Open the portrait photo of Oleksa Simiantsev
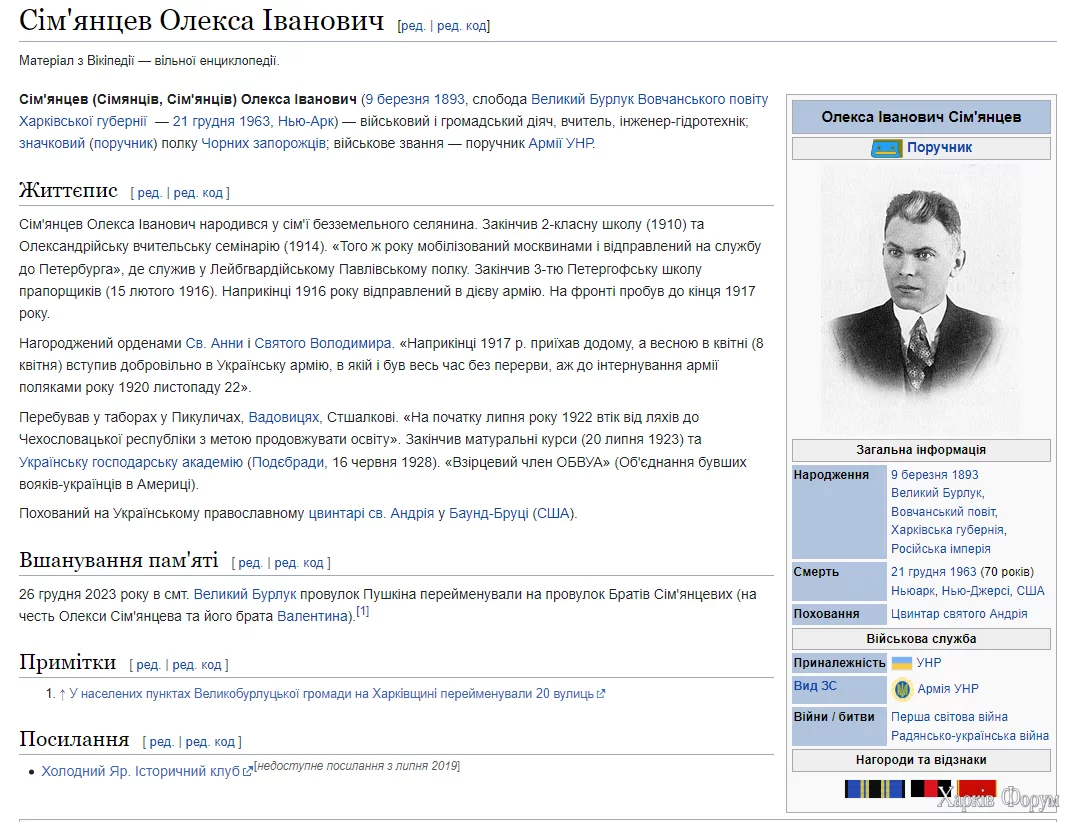The width and height of the screenshot is (1076, 822). click(921, 300)
